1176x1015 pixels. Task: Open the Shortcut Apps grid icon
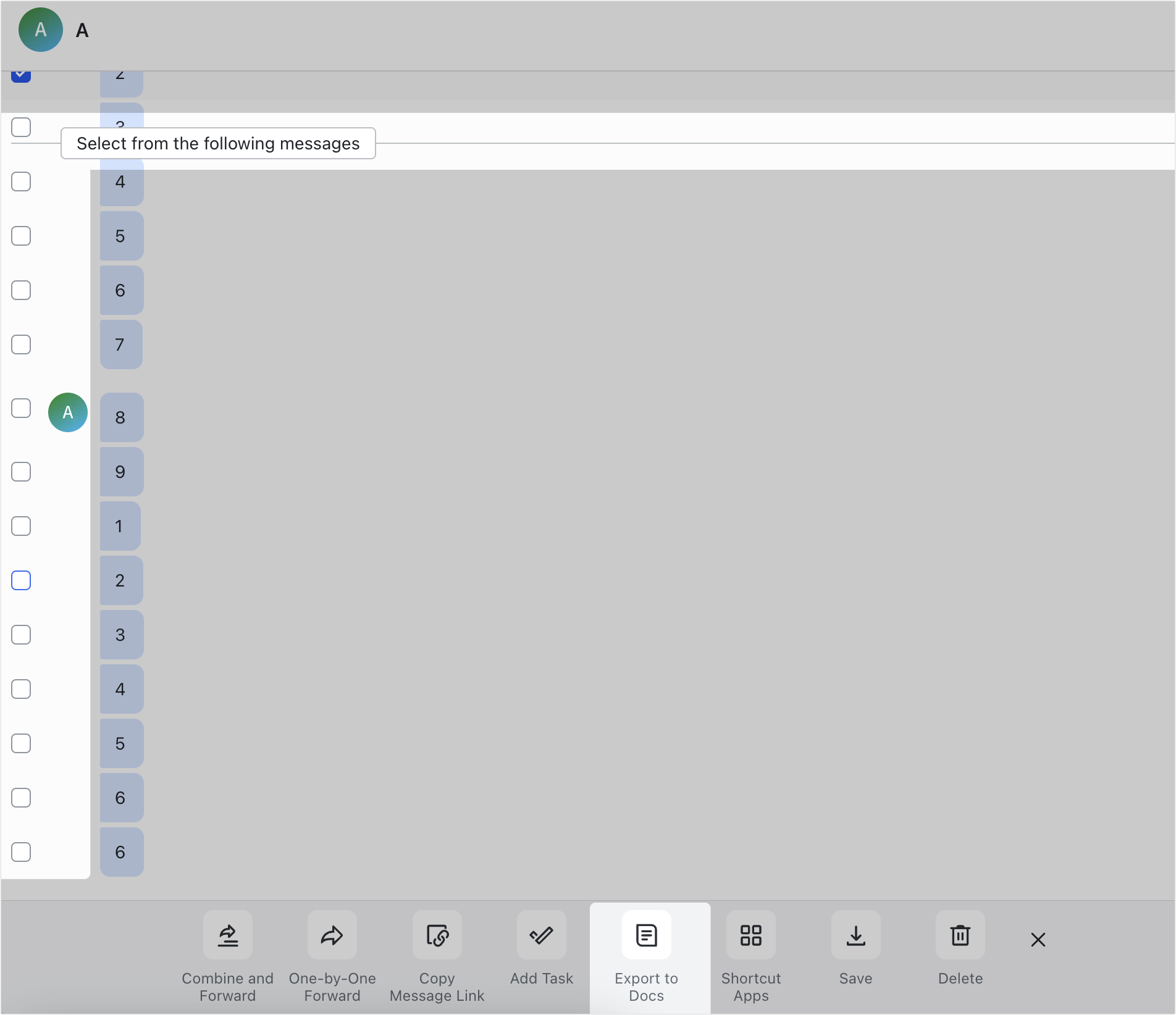(750, 935)
